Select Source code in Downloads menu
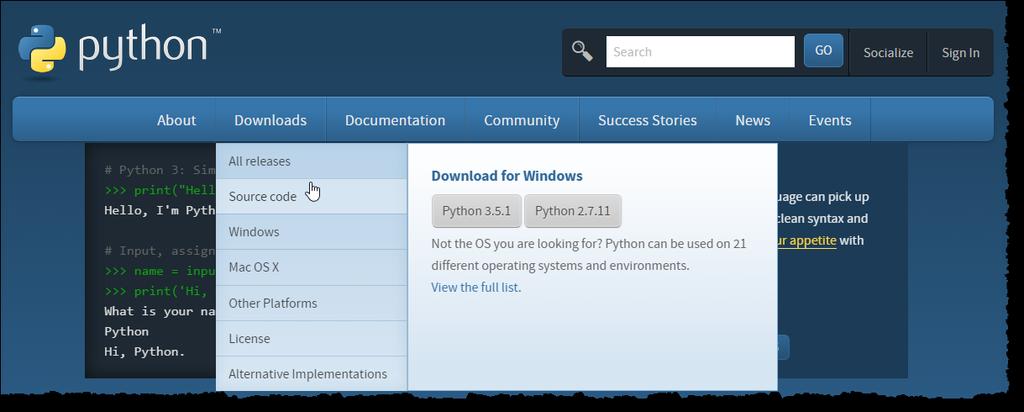1024x412 pixels. [312, 197]
